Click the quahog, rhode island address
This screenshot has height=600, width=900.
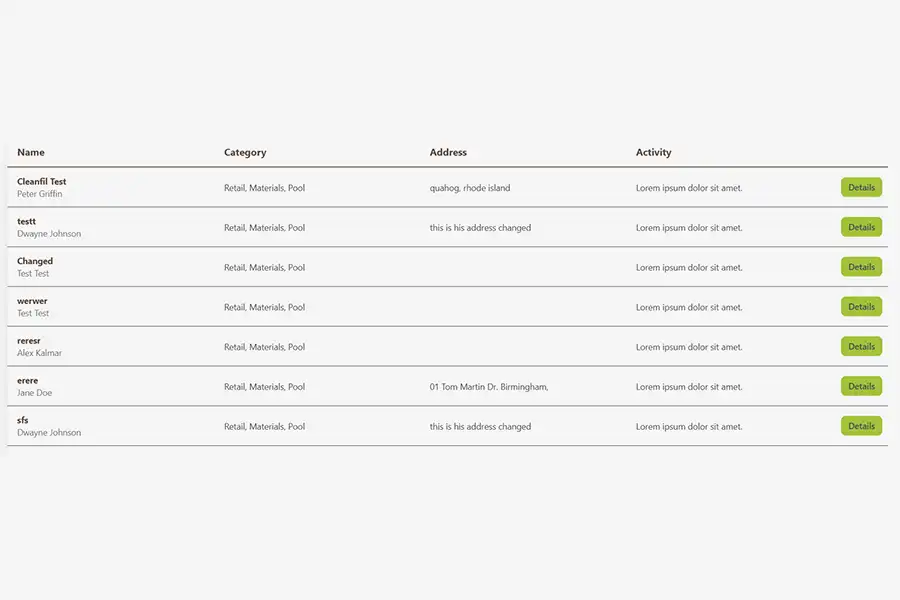coord(470,188)
